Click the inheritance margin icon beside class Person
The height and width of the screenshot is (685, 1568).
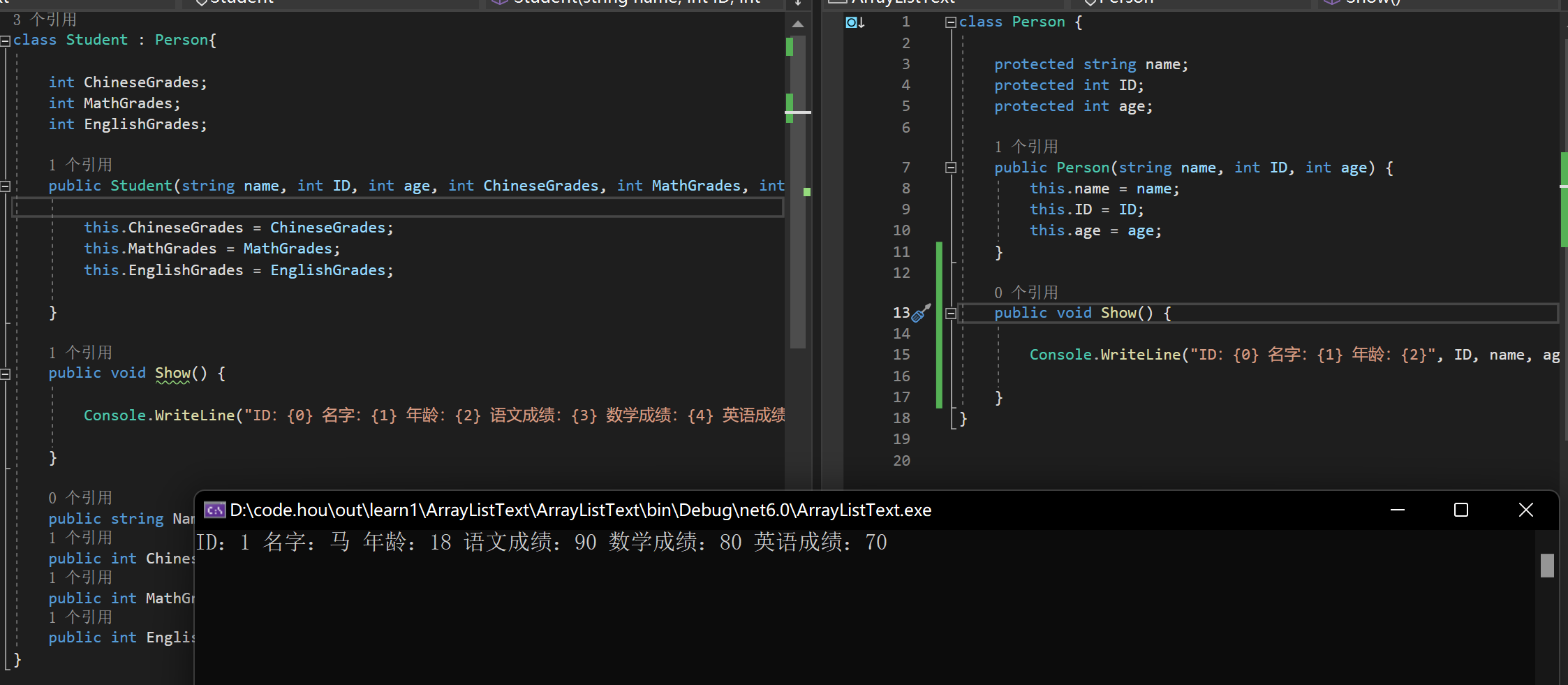point(855,22)
